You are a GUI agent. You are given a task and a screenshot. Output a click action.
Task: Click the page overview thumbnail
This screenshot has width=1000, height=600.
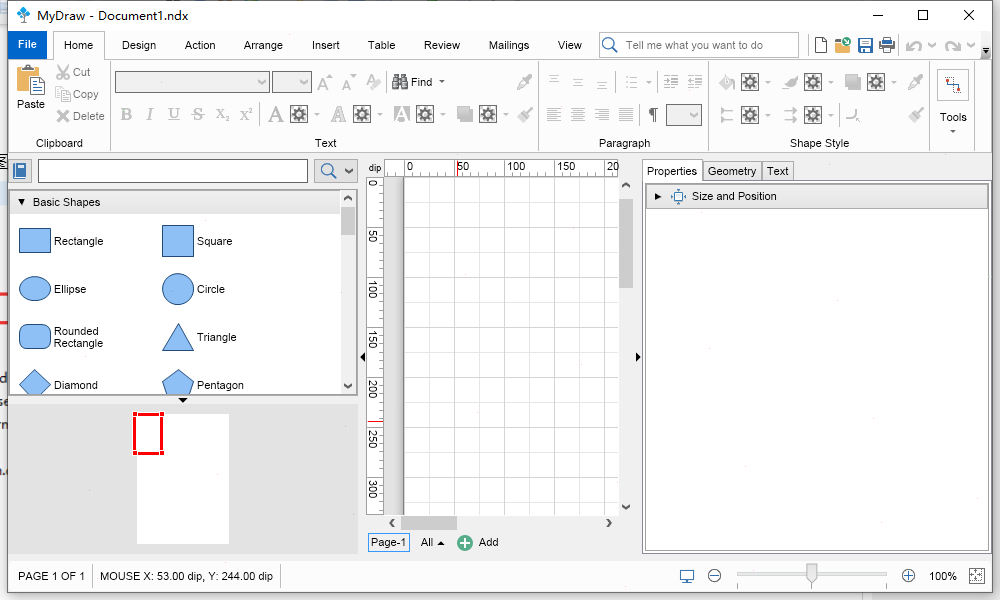pyautogui.click(x=183, y=479)
